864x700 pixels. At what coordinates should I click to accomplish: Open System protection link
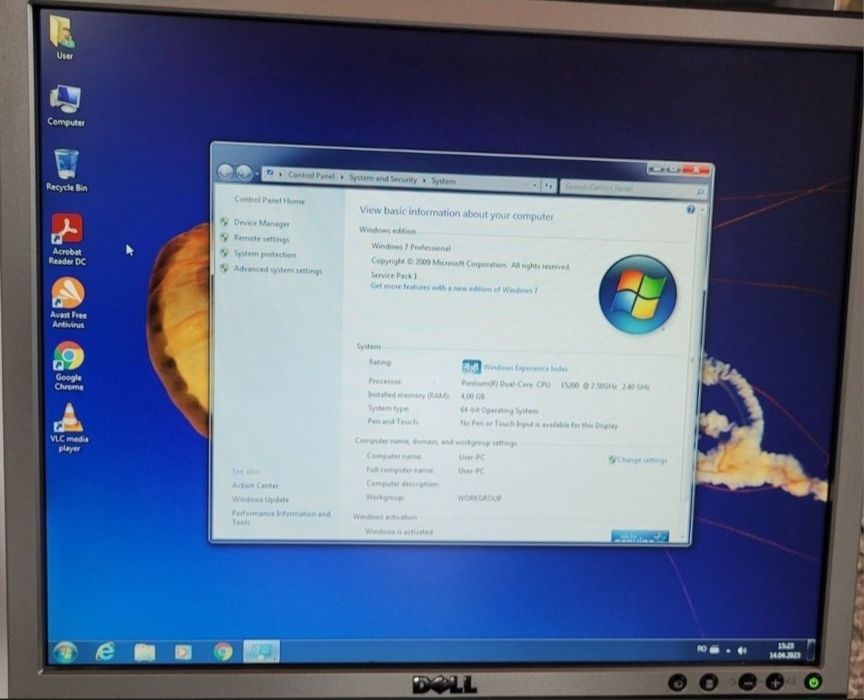click(264, 254)
